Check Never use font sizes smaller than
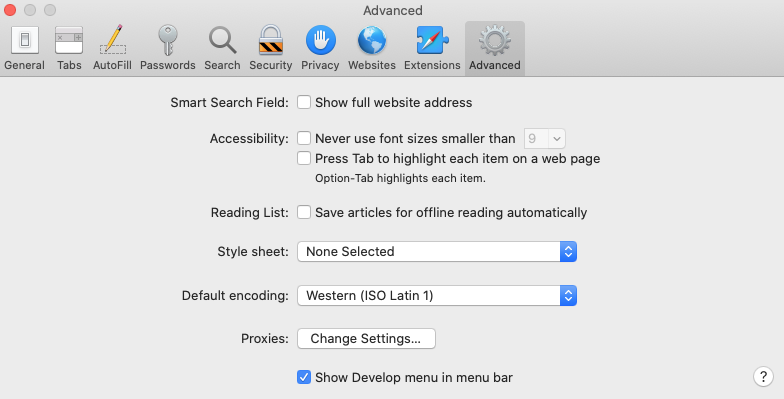The image size is (784, 399). pyautogui.click(x=304, y=138)
